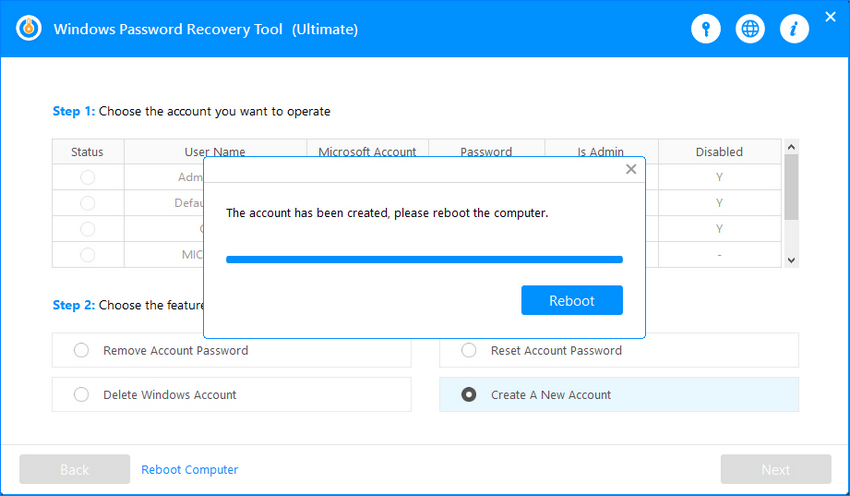Select the fourth account row radio button
The image size is (850, 496).
[87, 255]
